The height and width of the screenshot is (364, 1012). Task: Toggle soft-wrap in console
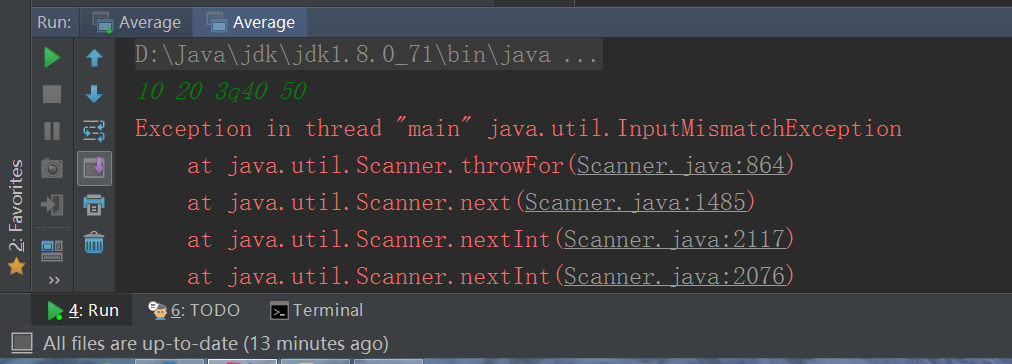tap(94, 132)
